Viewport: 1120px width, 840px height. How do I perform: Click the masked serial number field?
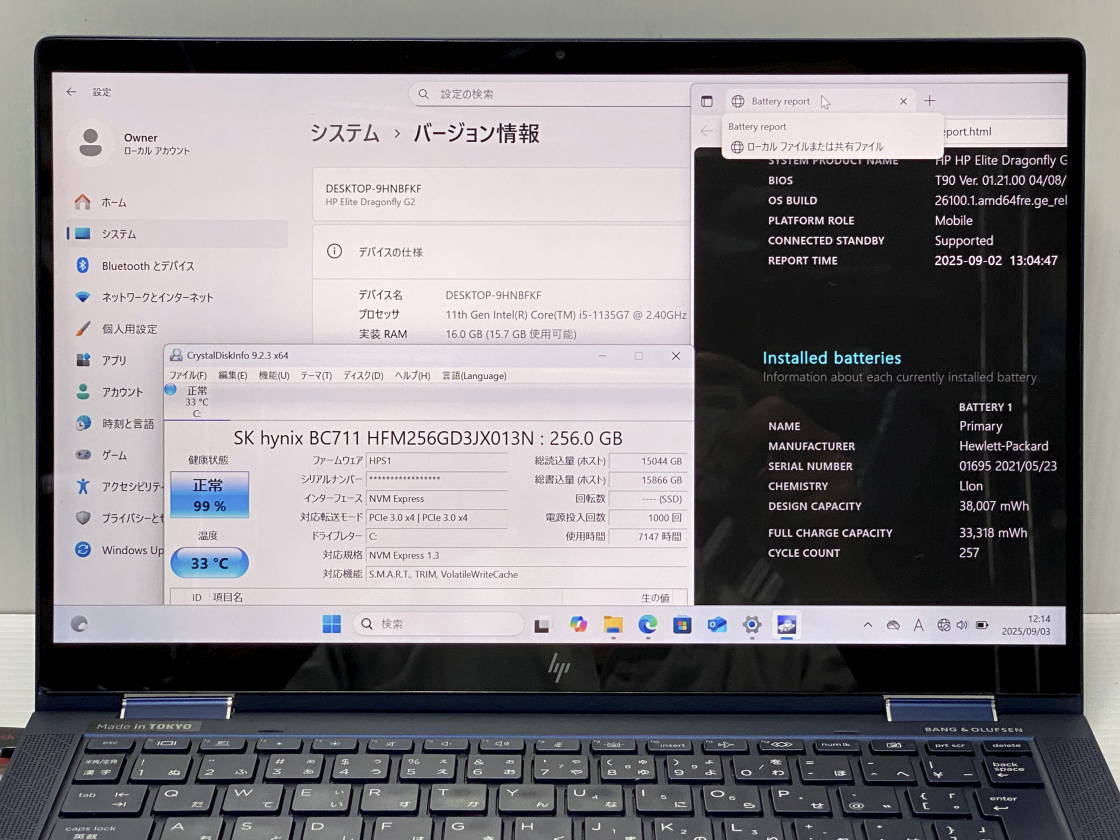pyautogui.click(x=436, y=479)
